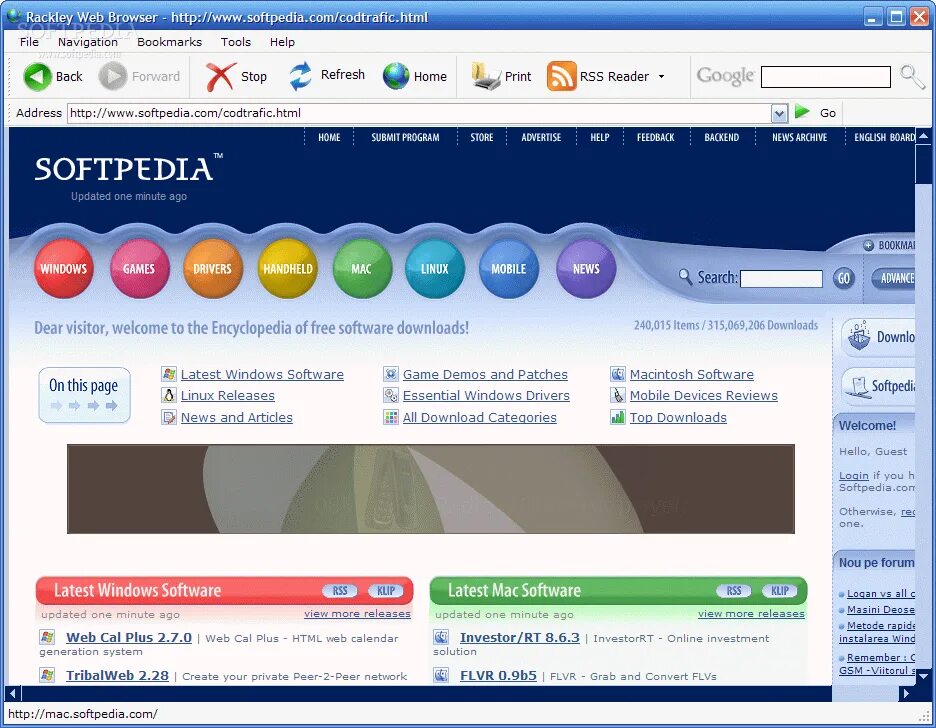Screen dimensions: 936x728
Task: Click the yellow HANDHELD ball
Action: (x=288, y=269)
